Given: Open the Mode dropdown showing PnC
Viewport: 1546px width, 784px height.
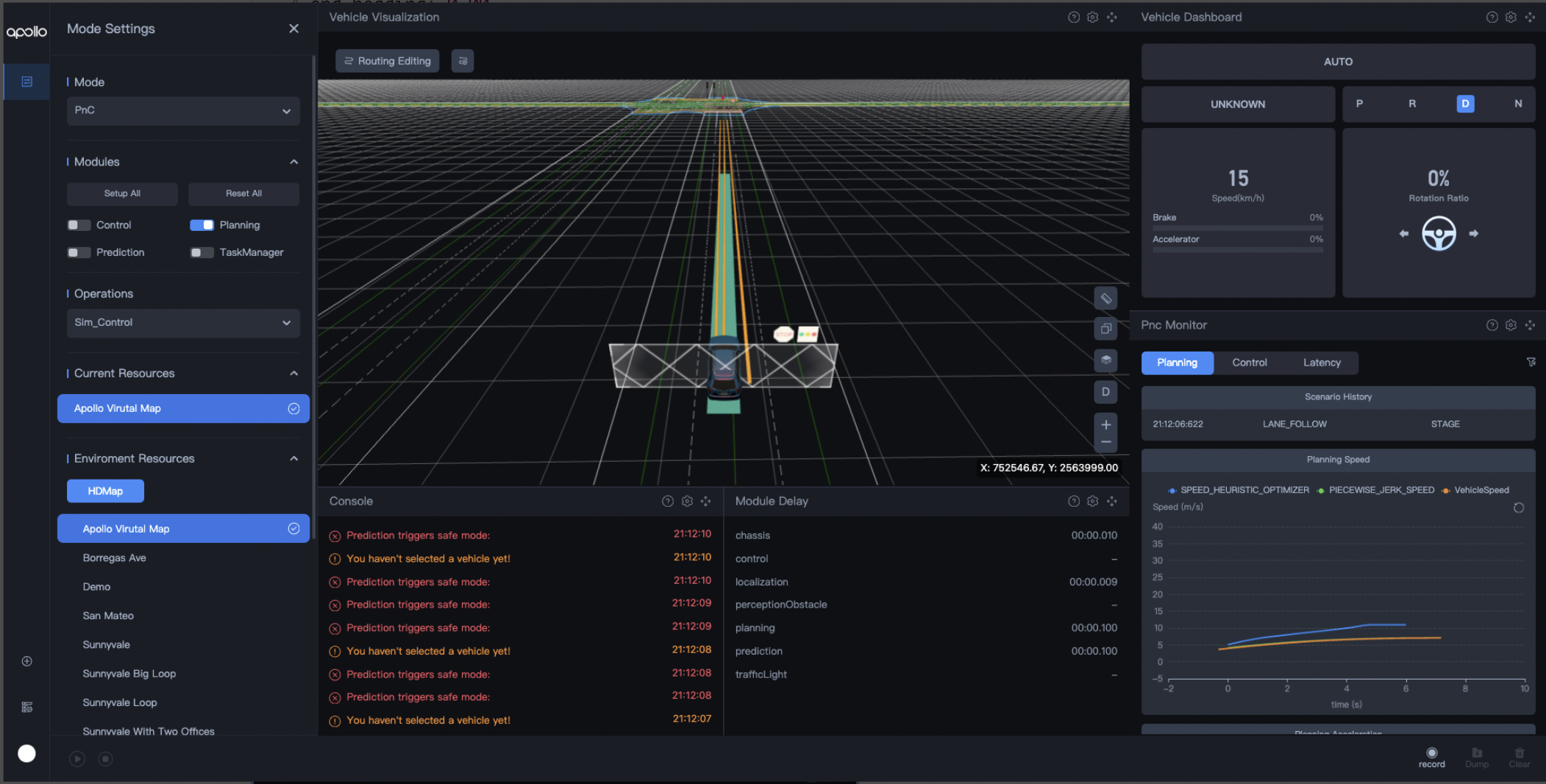Looking at the screenshot, I should [182, 110].
